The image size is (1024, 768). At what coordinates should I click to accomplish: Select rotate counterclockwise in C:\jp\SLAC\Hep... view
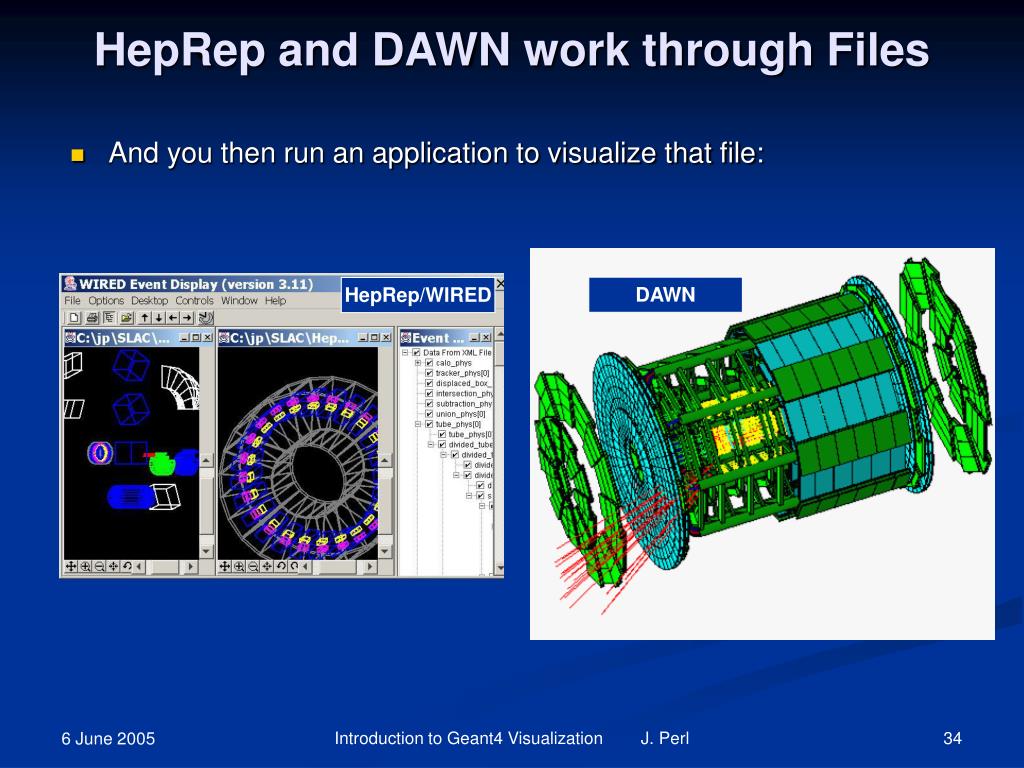coord(281,566)
